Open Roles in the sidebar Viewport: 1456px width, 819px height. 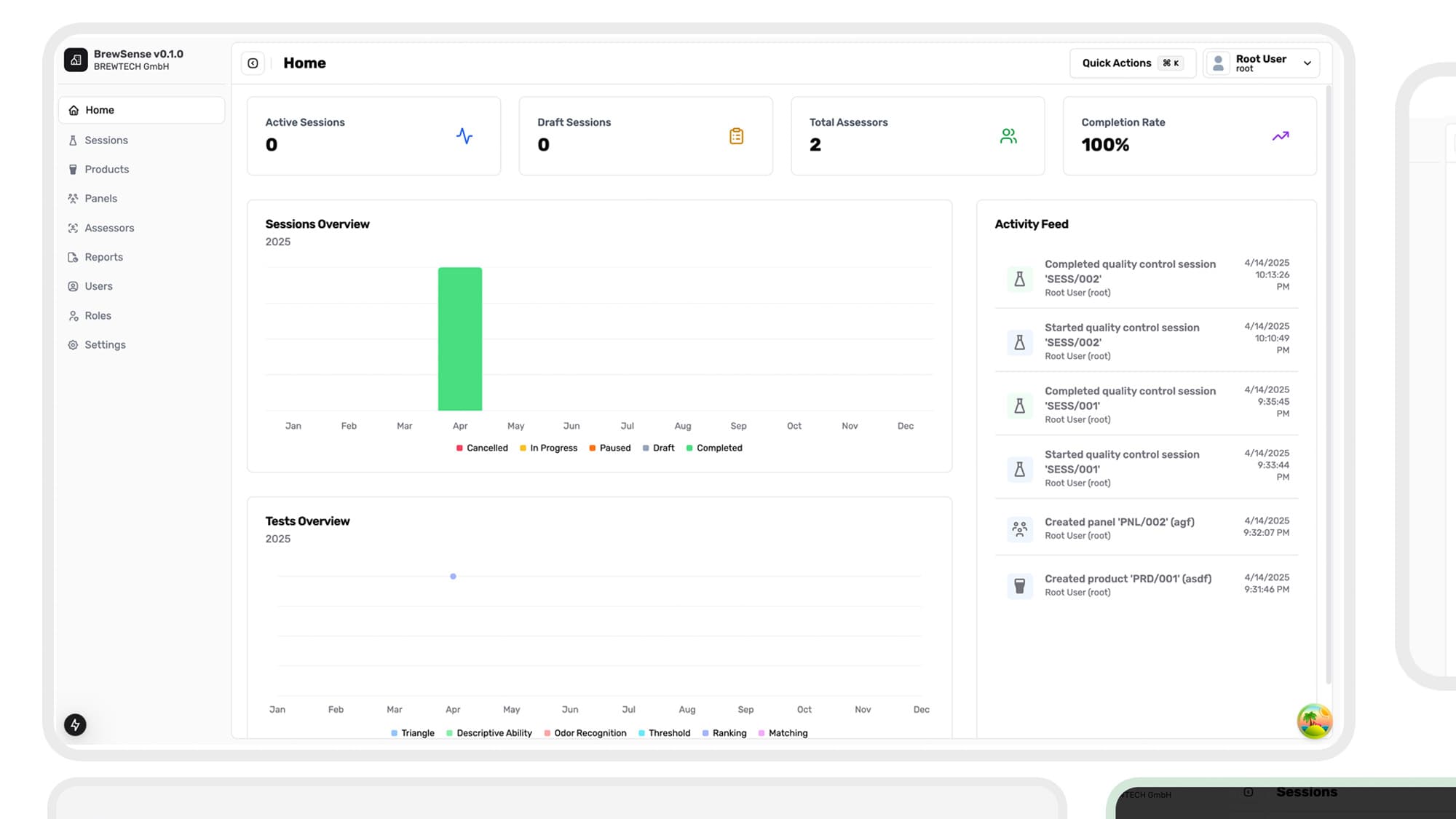[x=141, y=315]
